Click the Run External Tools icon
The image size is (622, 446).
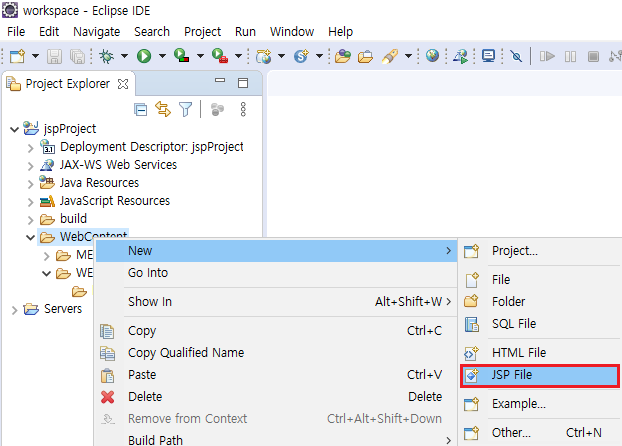point(220,56)
